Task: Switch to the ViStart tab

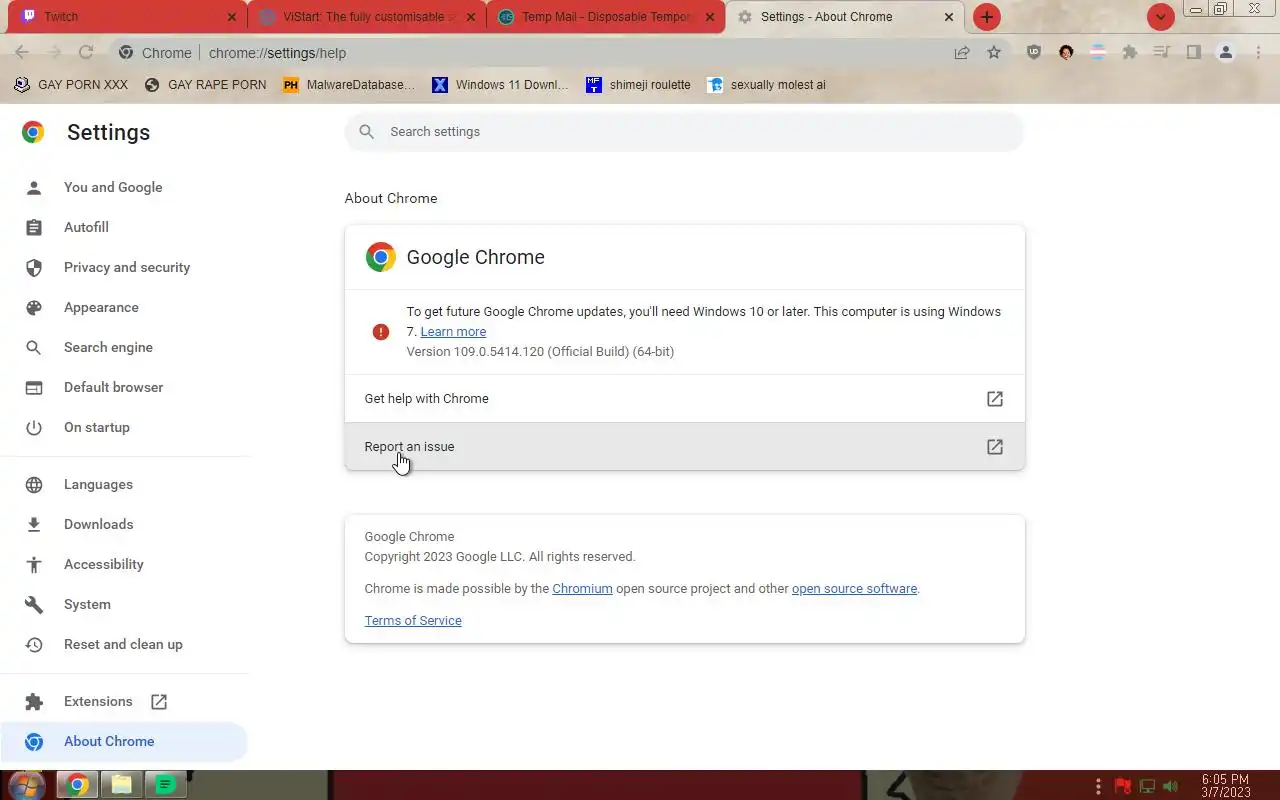Action: point(366,17)
